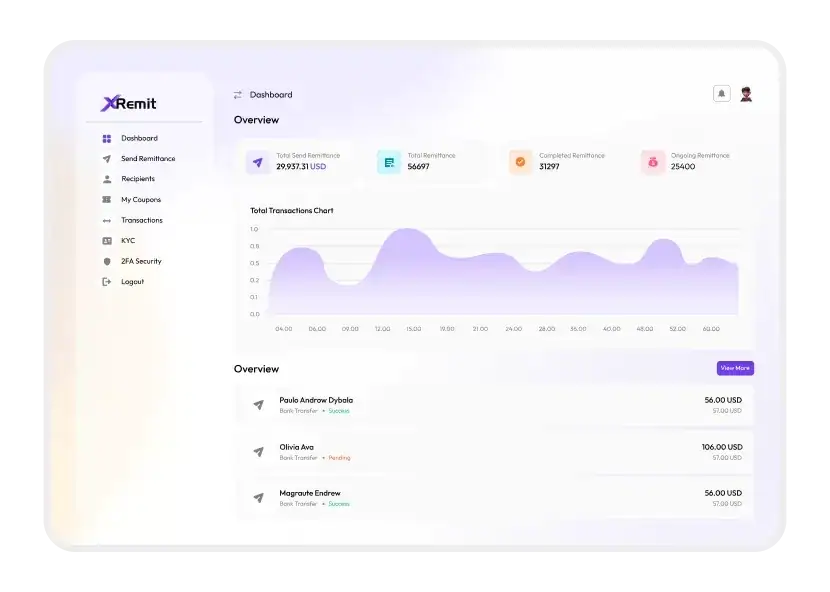Toggle the sidebar collapse arrows icon
This screenshot has width=830, height=592.
[238, 95]
